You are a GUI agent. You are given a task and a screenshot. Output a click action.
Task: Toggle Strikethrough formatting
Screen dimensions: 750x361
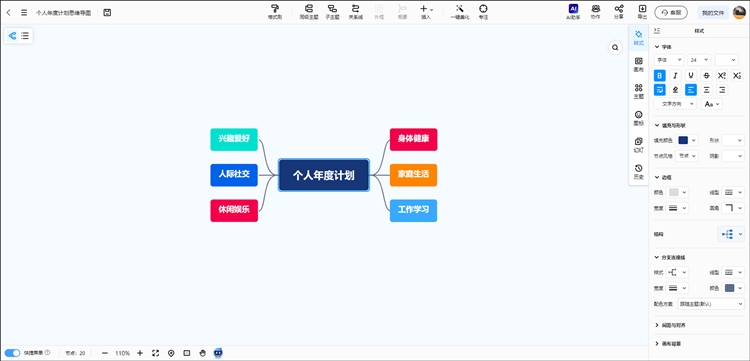[706, 75]
